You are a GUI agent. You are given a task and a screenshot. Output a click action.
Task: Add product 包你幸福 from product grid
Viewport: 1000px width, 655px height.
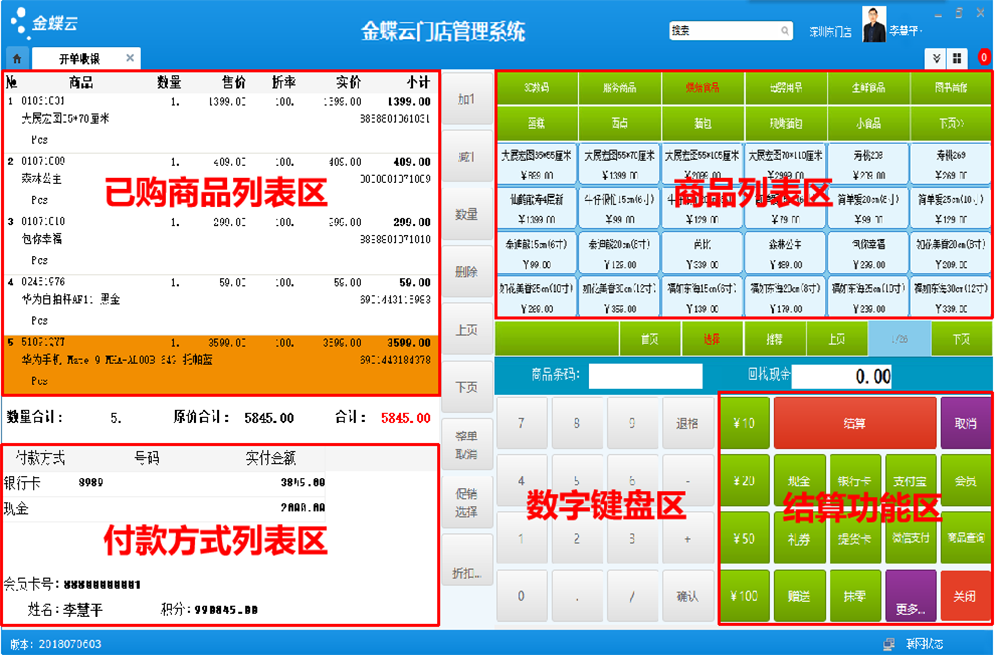tap(868, 253)
